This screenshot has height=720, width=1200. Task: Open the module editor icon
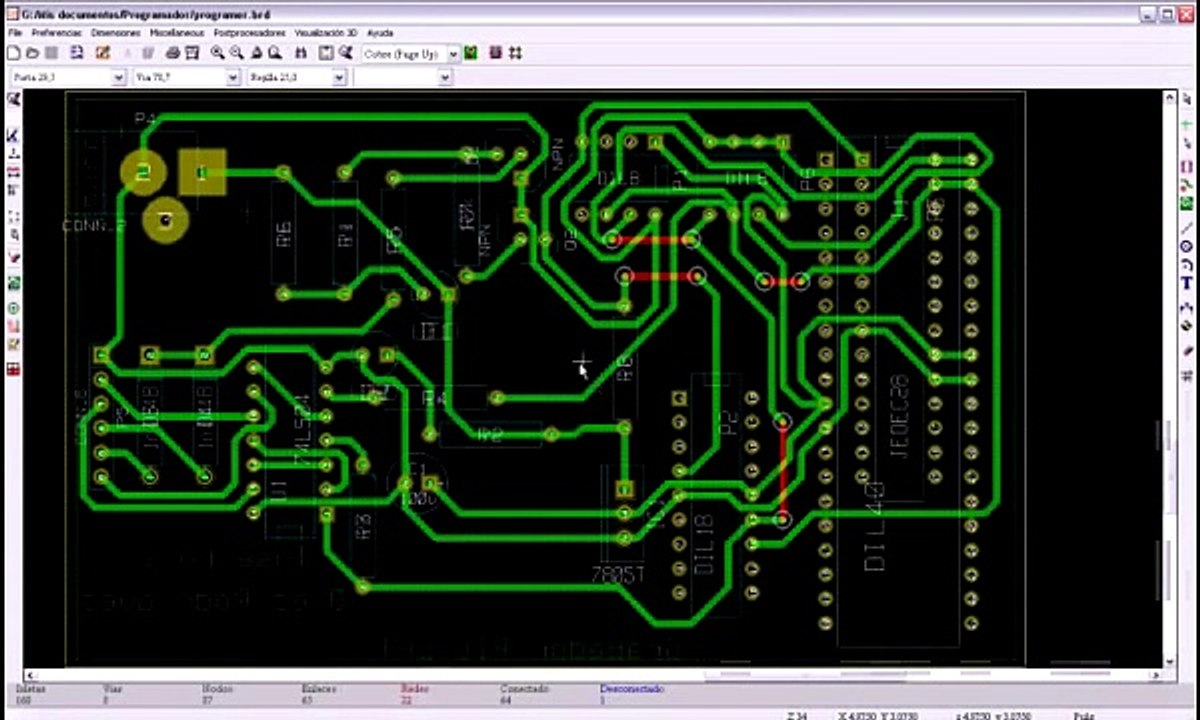(x=102, y=52)
